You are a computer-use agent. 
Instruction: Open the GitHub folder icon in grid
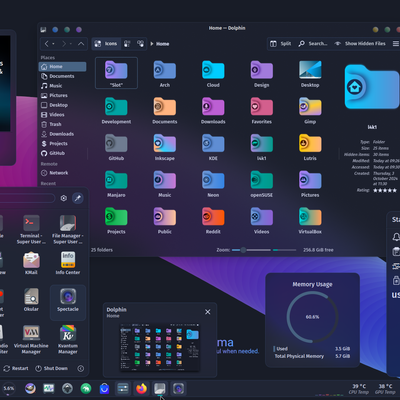click(116, 147)
